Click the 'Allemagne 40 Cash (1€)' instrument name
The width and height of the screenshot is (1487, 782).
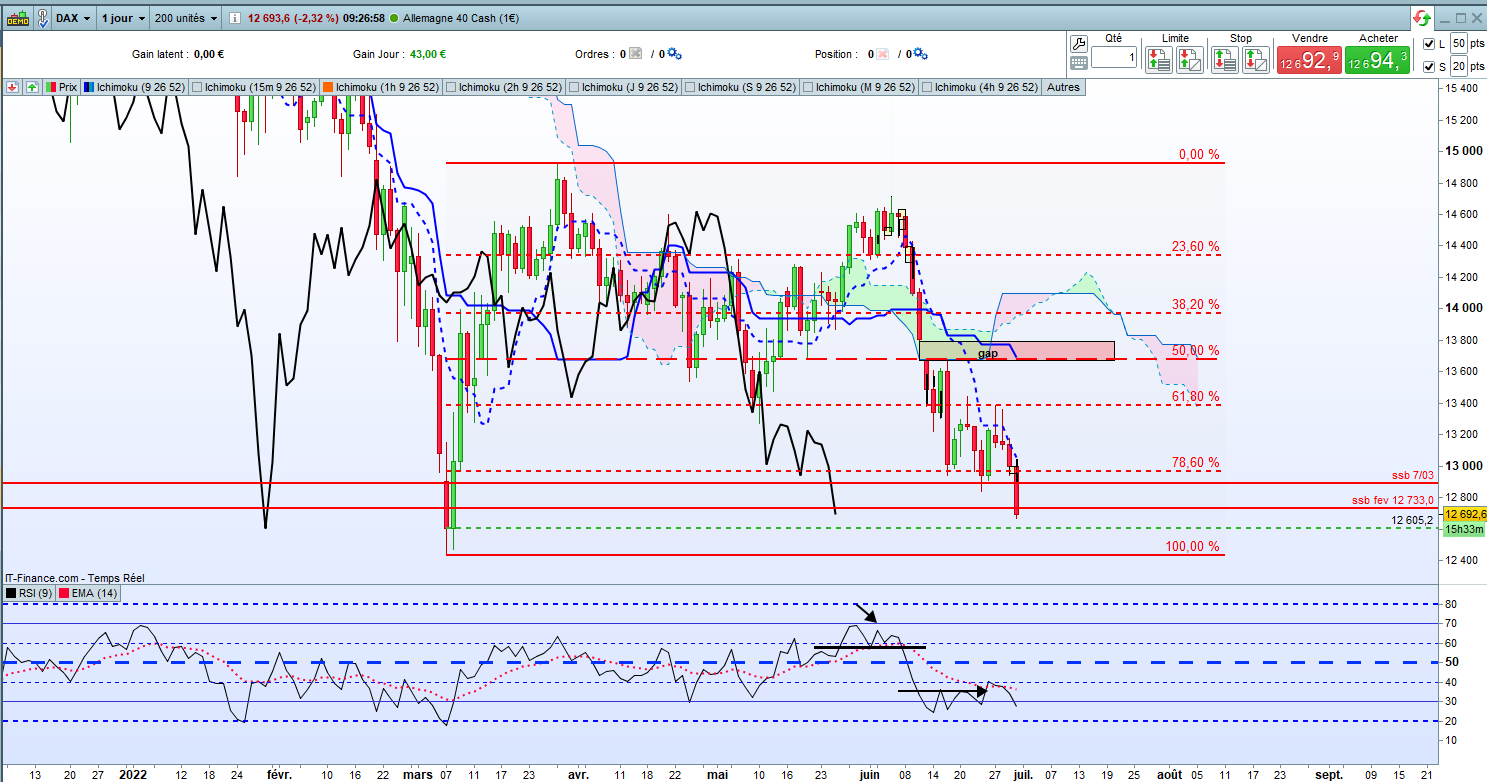coord(463,19)
